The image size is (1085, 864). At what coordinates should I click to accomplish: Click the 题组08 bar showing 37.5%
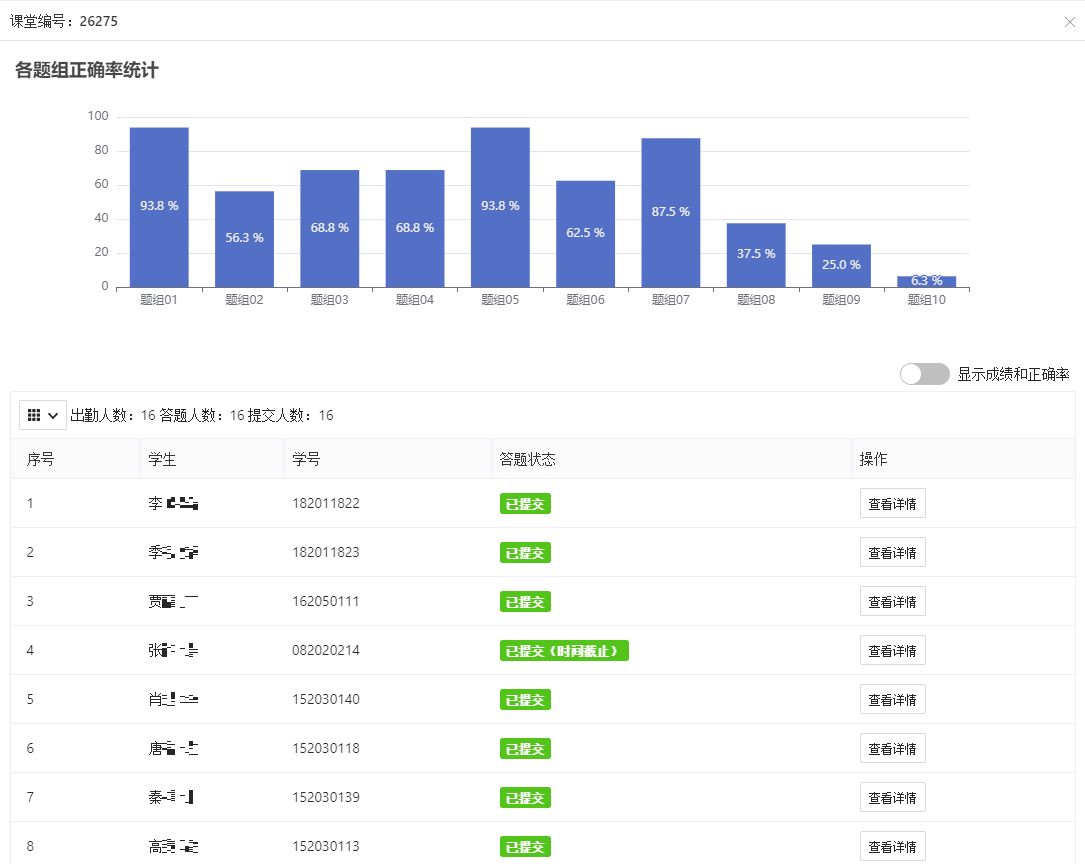(x=756, y=255)
